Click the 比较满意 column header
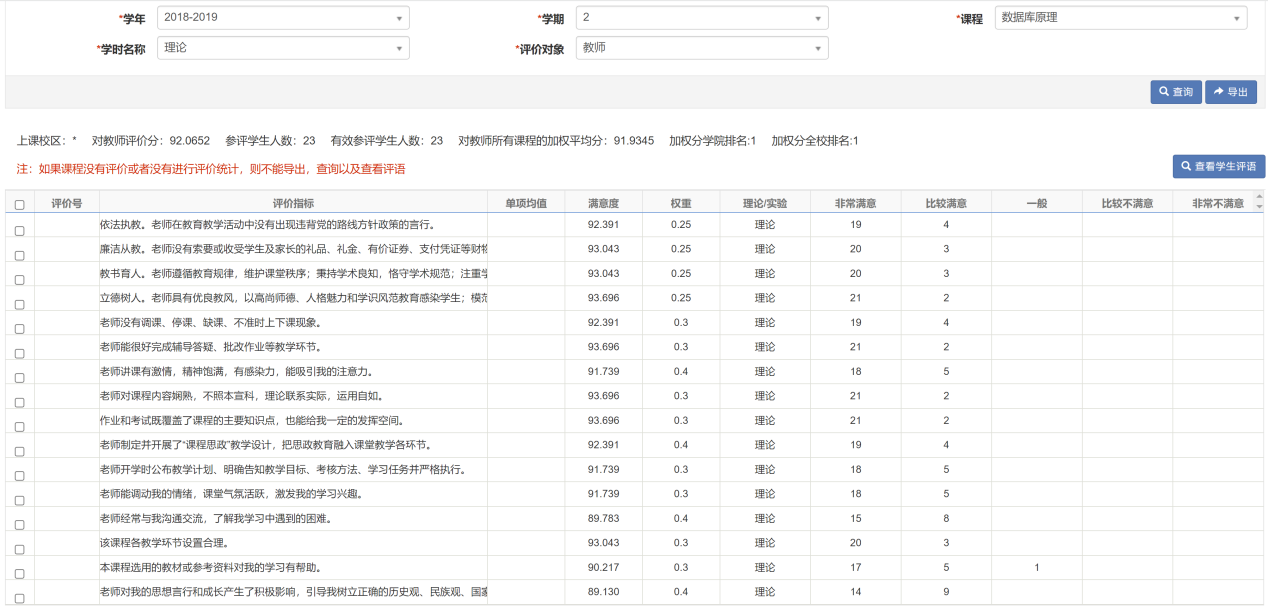The height and width of the screenshot is (610, 1268). [946, 203]
